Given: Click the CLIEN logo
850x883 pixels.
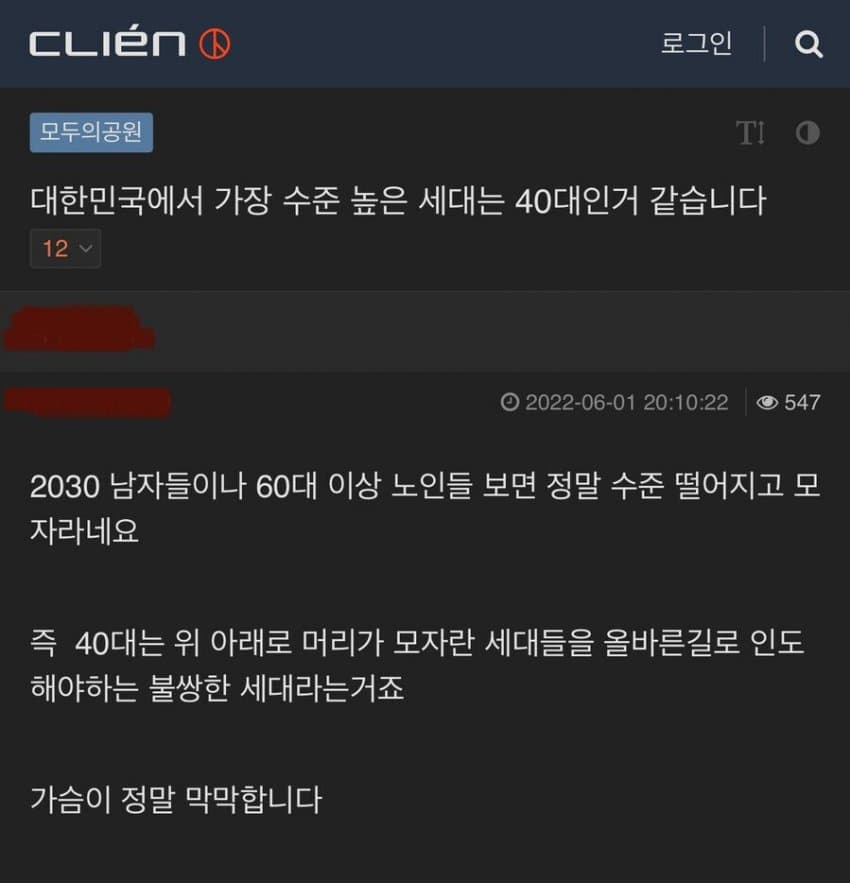Looking at the screenshot, I should (x=107, y=43).
